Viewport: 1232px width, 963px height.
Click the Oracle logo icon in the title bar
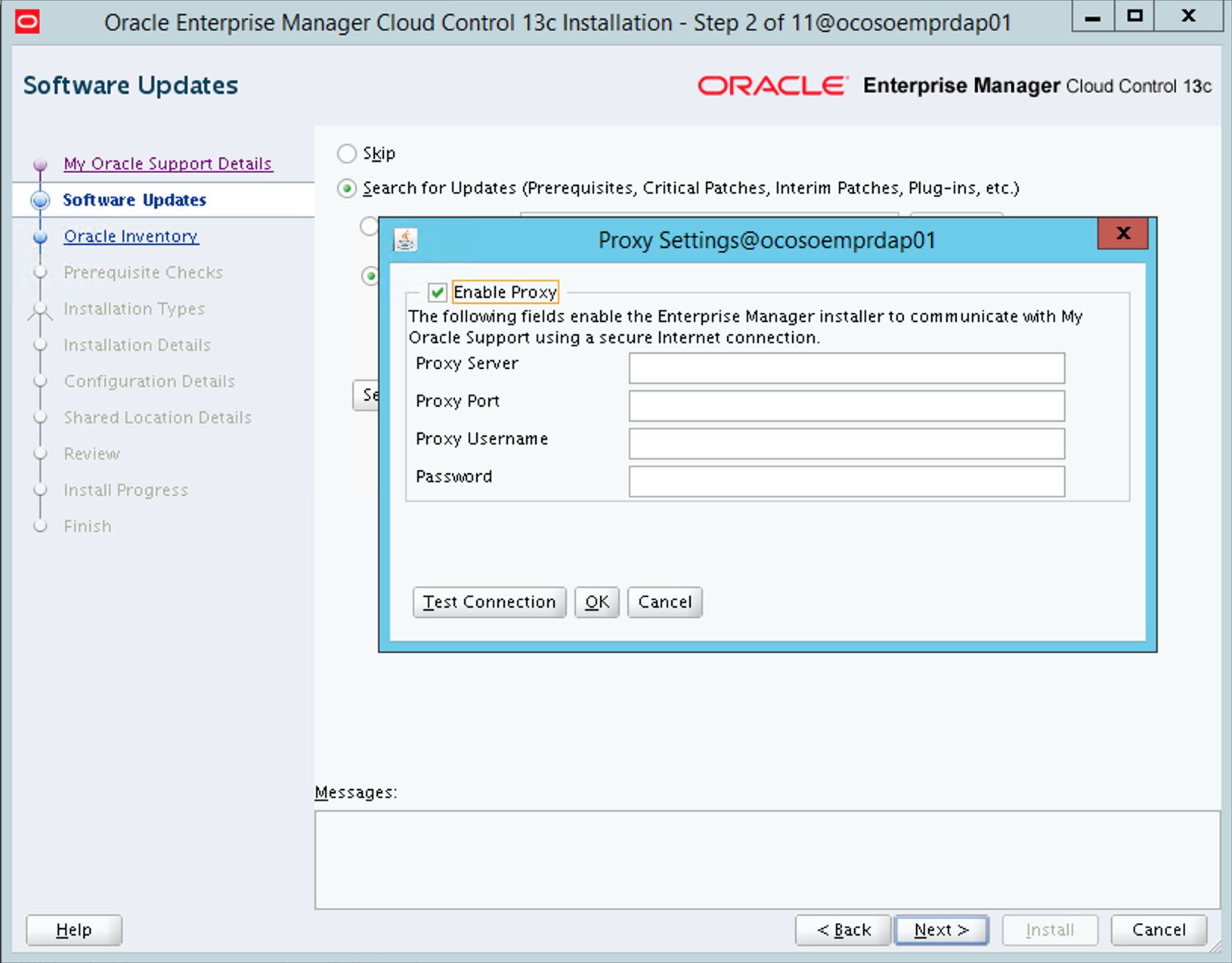[27, 22]
